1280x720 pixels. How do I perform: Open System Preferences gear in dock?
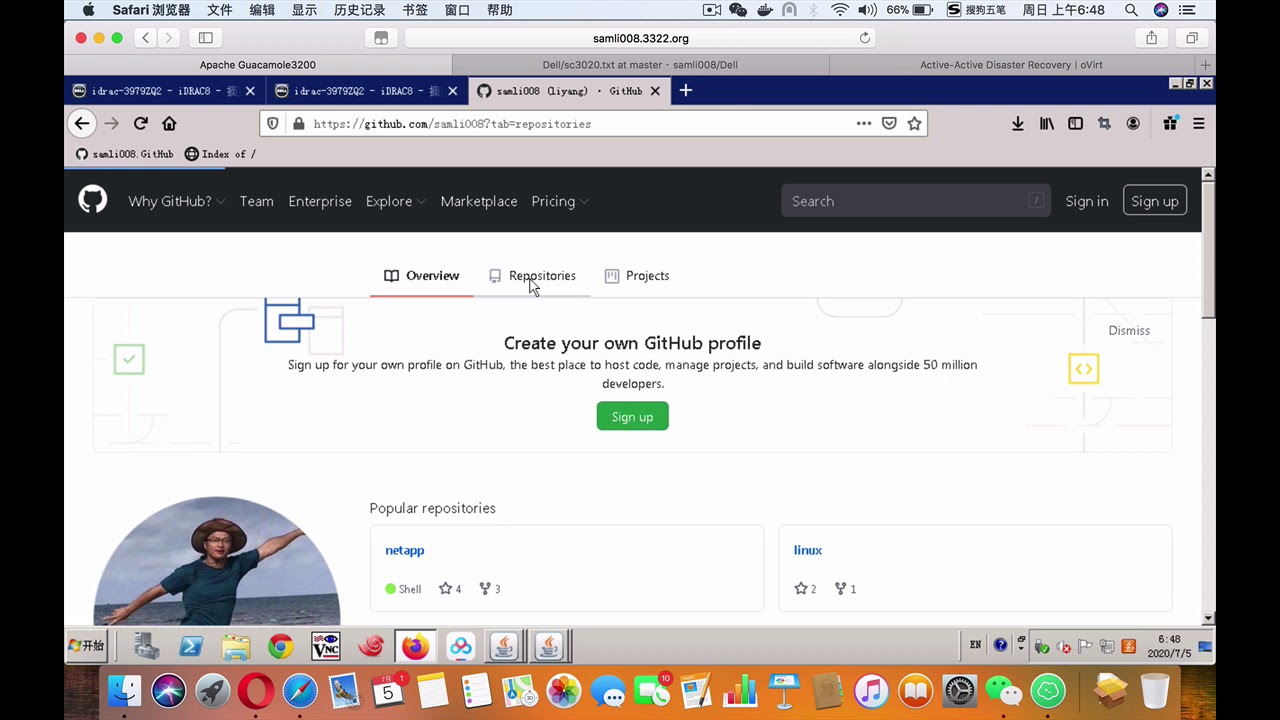tap(959, 691)
